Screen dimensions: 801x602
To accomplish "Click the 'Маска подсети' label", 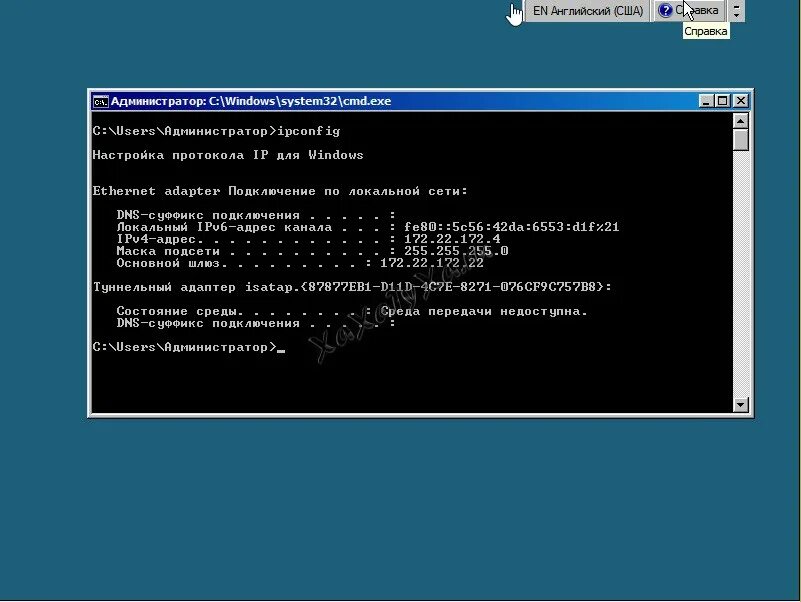I will coord(168,251).
